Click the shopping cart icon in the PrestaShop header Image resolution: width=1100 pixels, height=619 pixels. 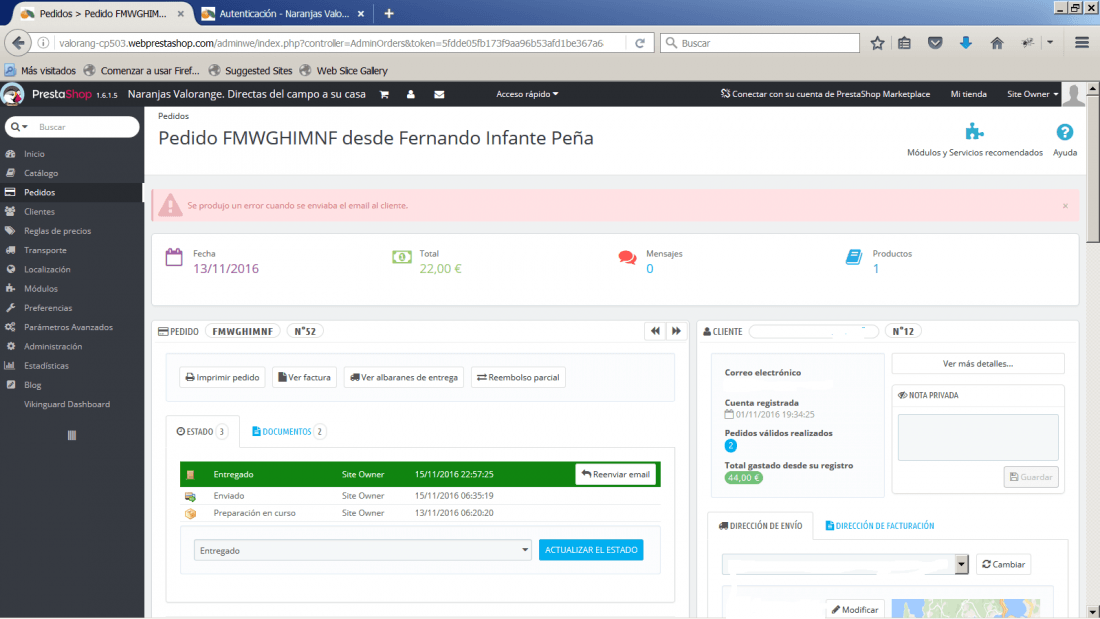[x=384, y=94]
